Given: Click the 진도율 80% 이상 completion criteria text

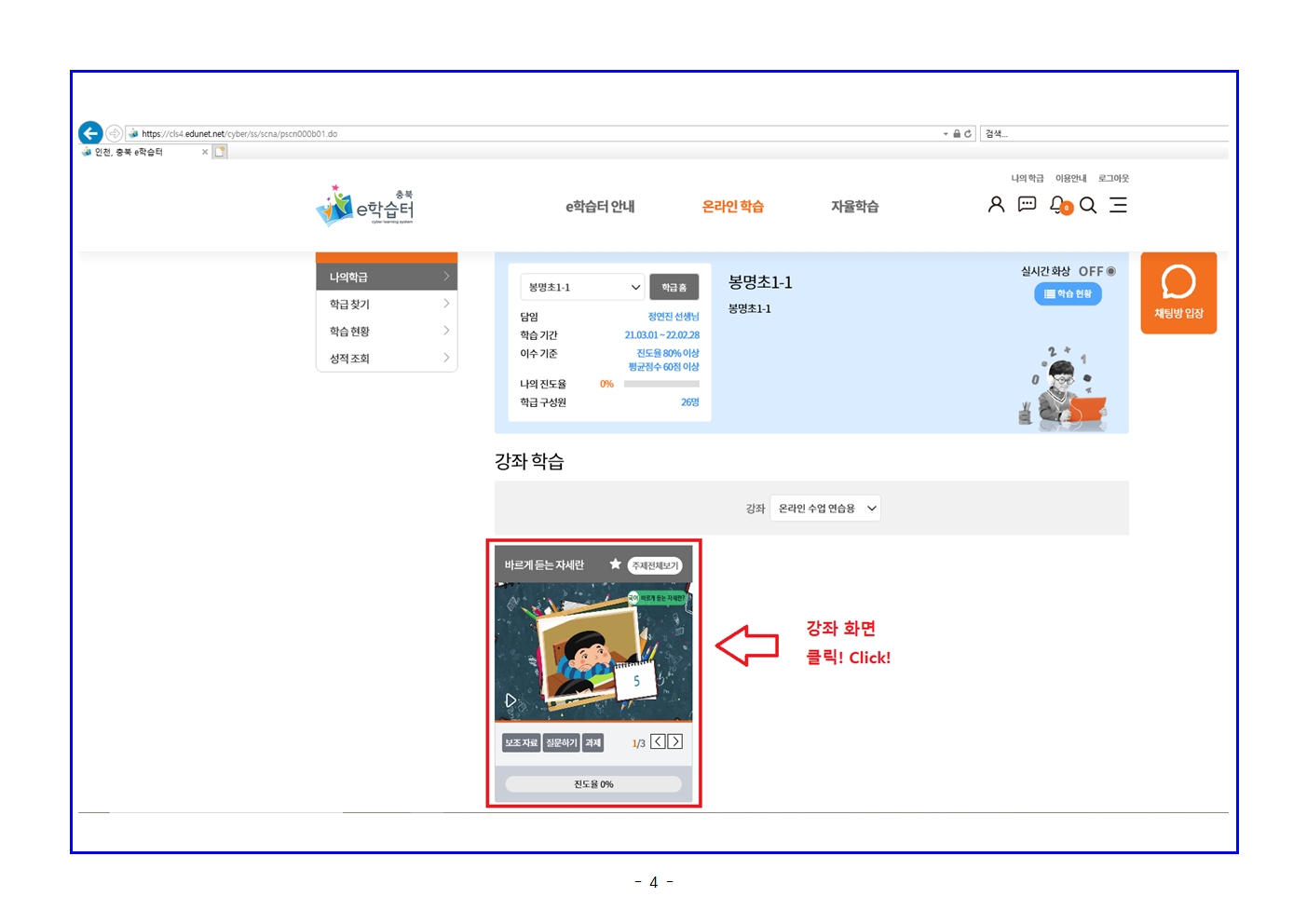Looking at the screenshot, I should (x=667, y=353).
